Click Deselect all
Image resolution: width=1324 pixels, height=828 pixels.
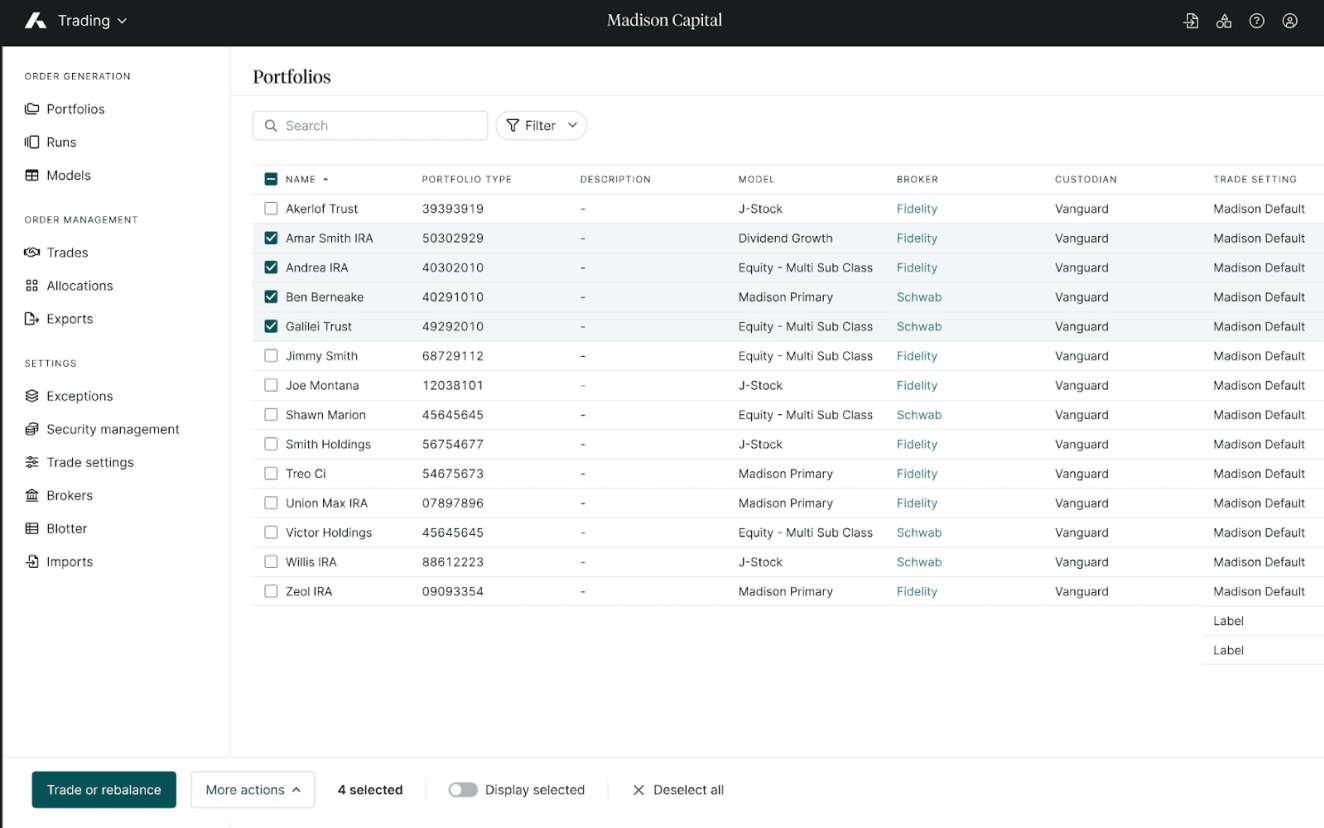[678, 790]
